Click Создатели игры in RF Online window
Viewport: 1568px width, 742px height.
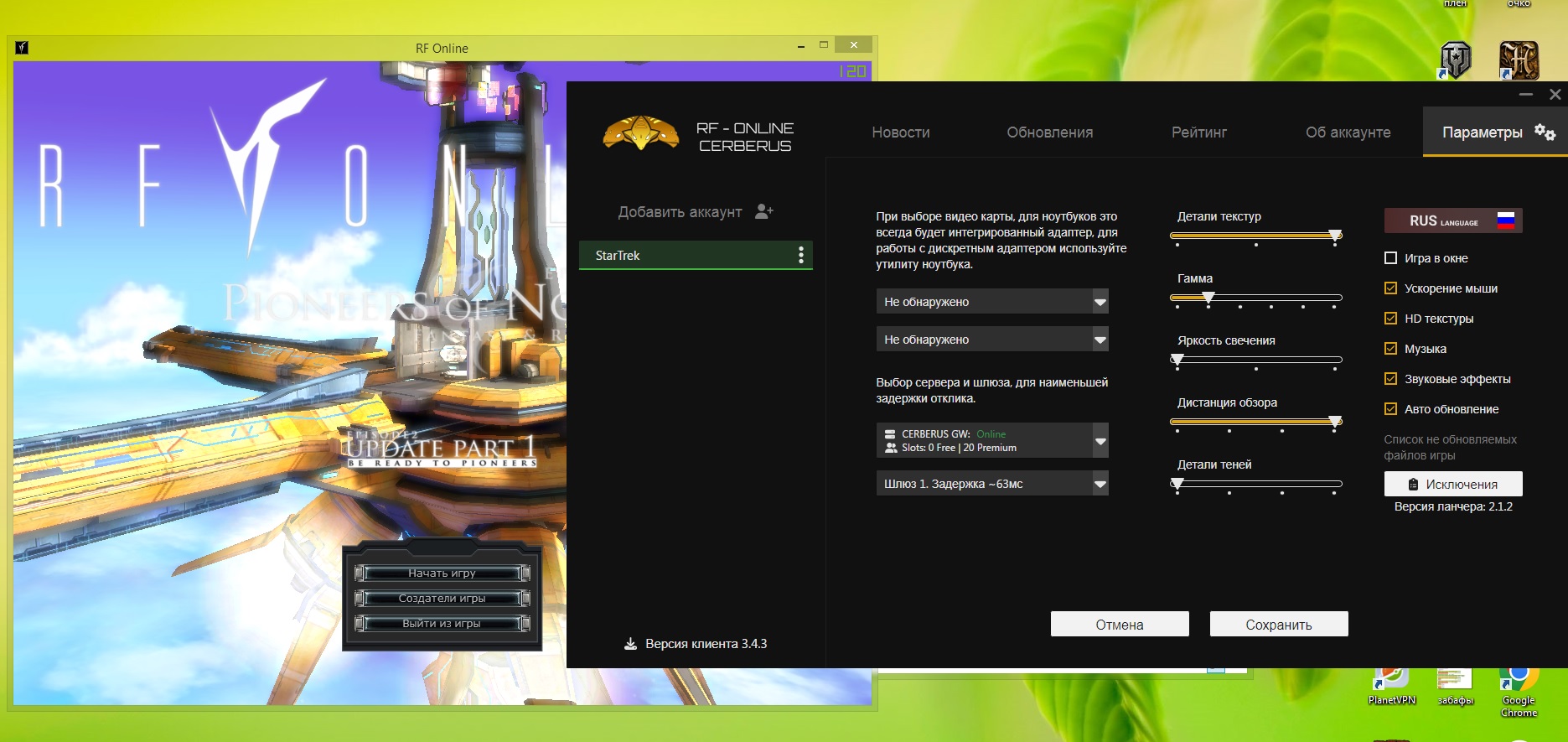tap(442, 599)
